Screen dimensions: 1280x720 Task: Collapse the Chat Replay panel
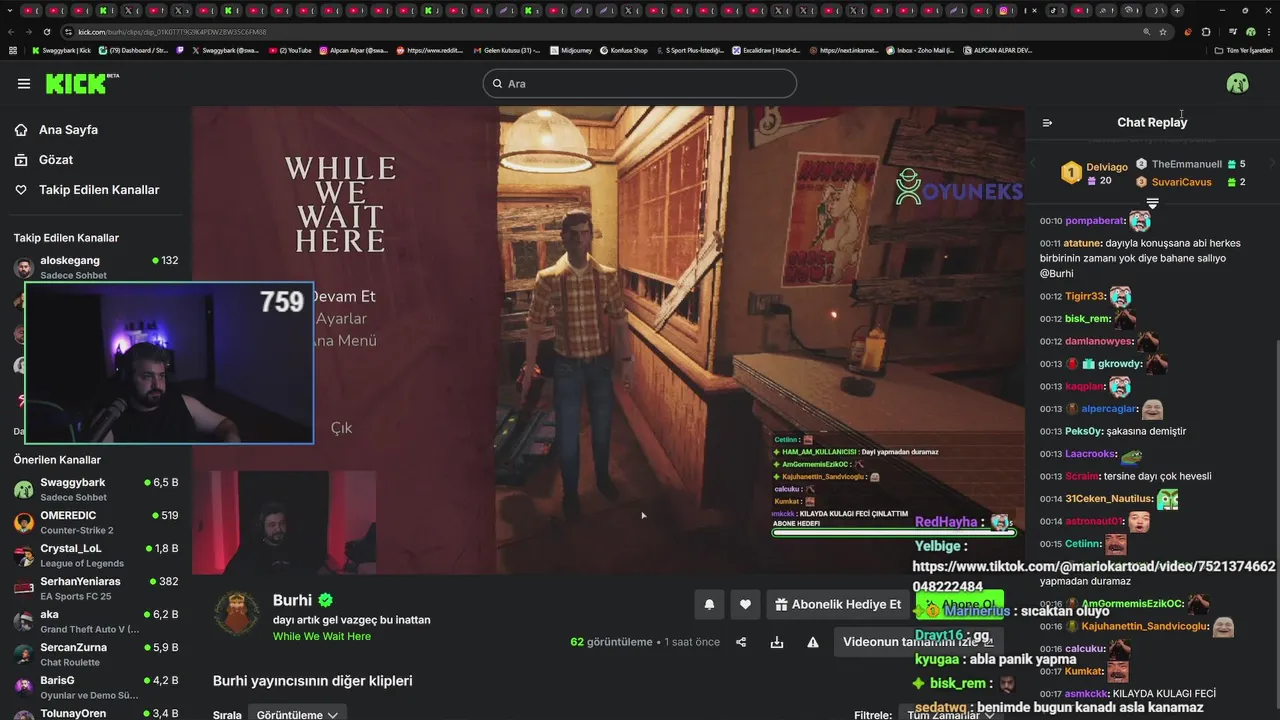1047,123
